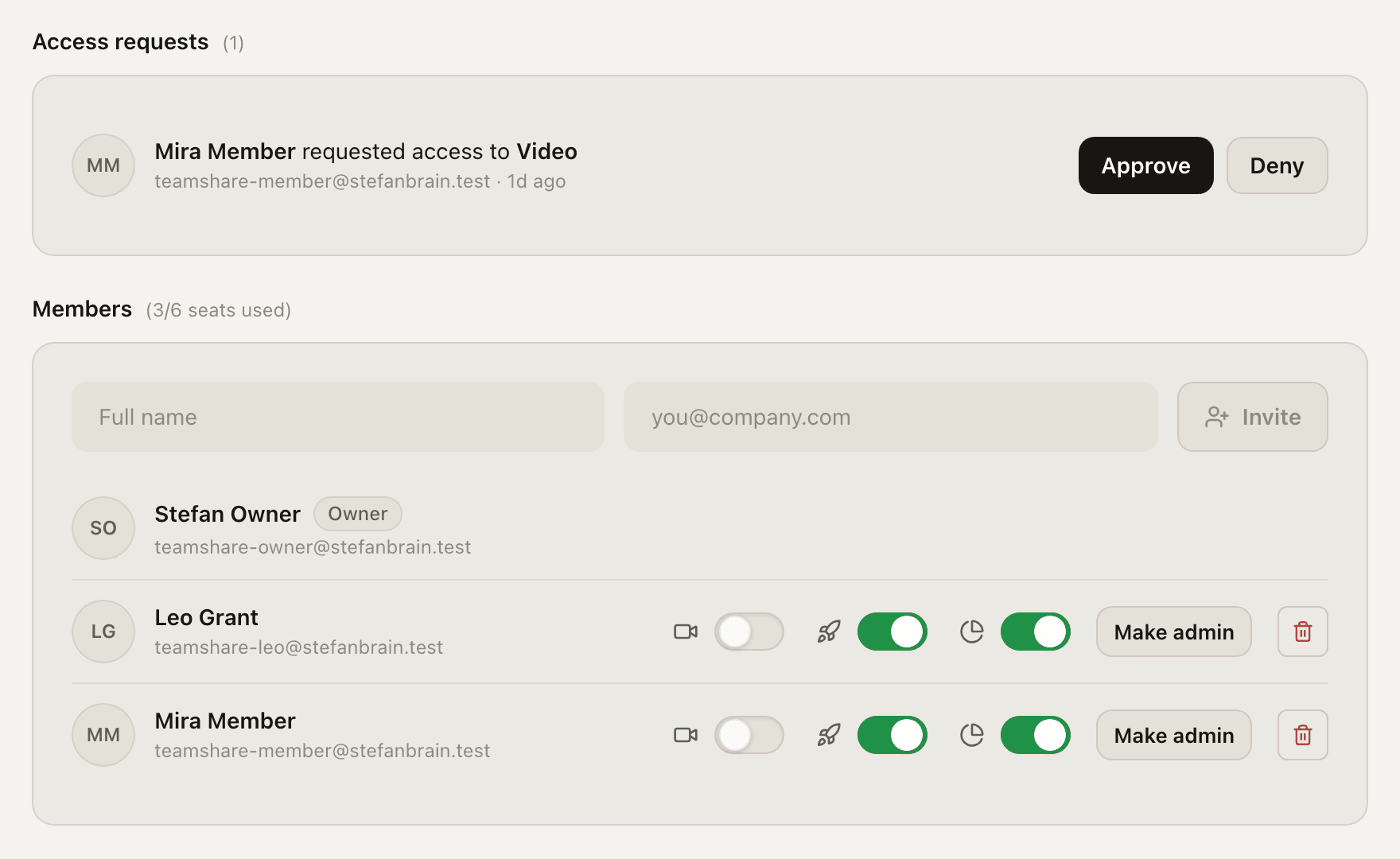Click the Leo Grant name
This screenshot has width=1400, height=859.
206,617
